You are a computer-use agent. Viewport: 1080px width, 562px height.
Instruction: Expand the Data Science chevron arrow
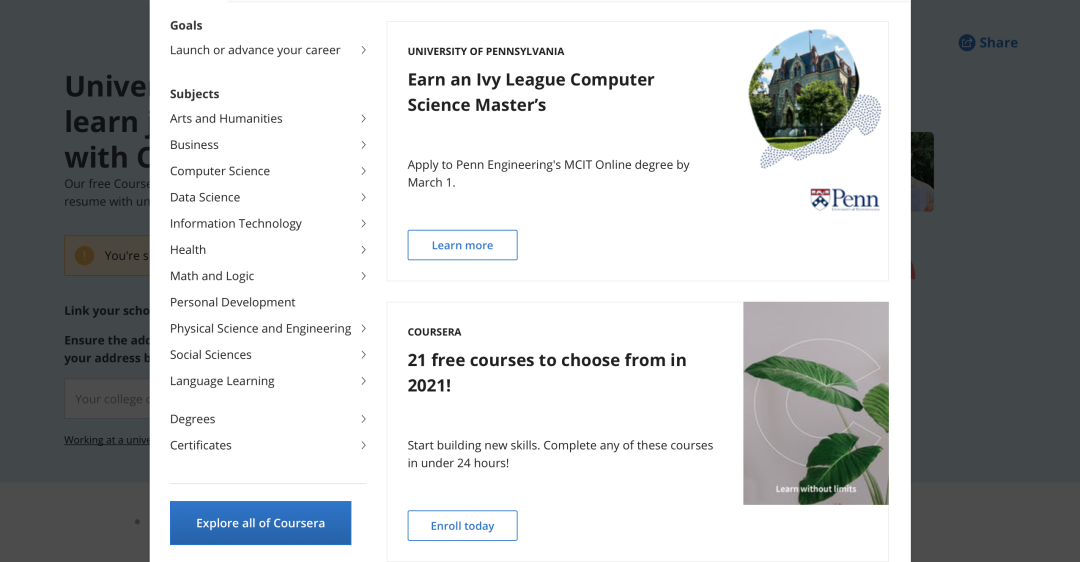pyautogui.click(x=364, y=197)
